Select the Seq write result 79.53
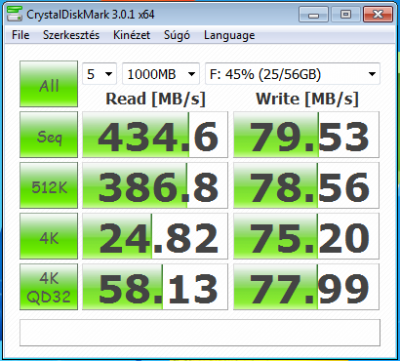This screenshot has width=400, height=361. pos(306,134)
